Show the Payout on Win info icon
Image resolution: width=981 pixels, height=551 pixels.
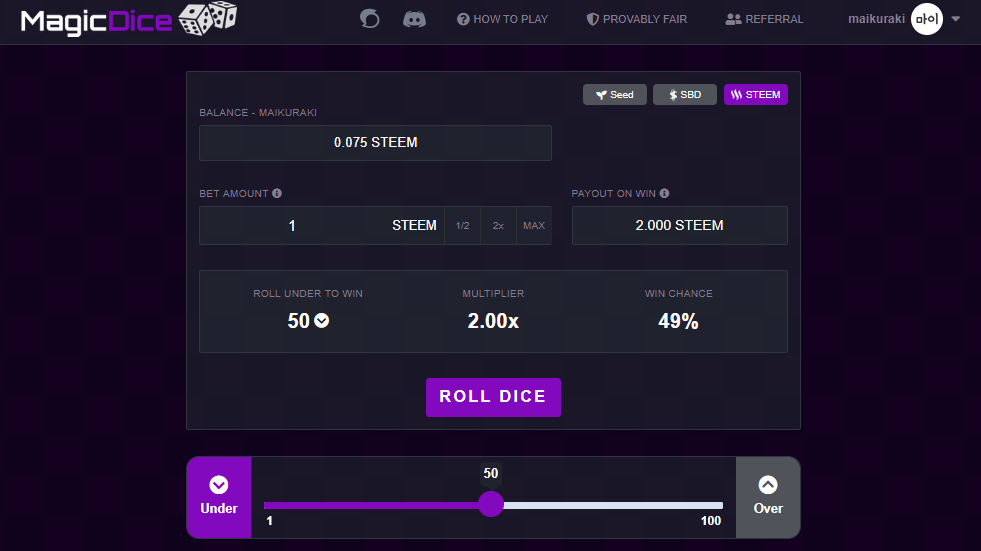(664, 193)
